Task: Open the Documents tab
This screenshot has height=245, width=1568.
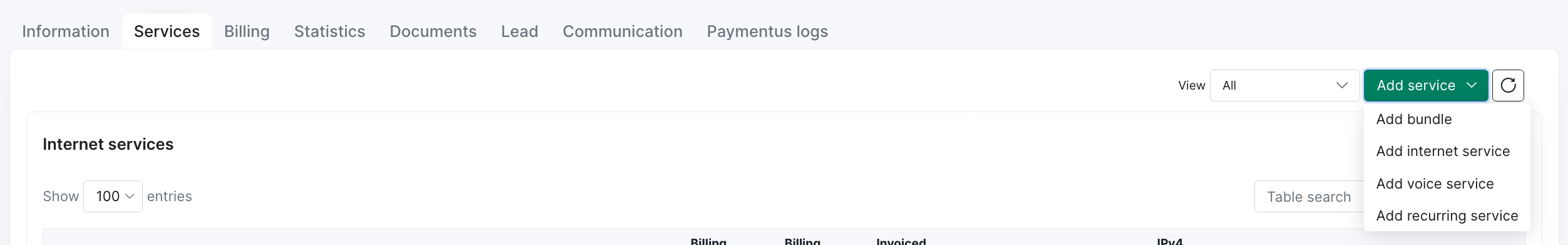Action: [x=433, y=31]
